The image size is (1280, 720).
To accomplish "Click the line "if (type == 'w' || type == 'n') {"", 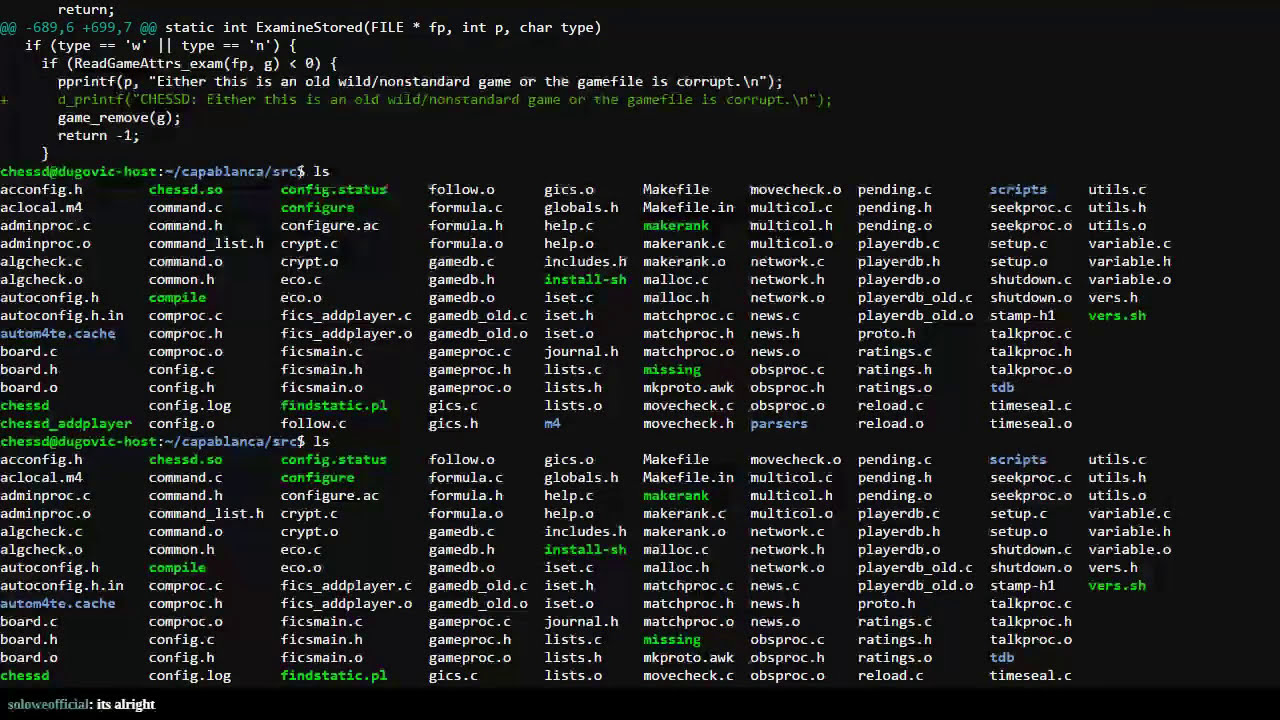I will pyautogui.click(x=160, y=45).
